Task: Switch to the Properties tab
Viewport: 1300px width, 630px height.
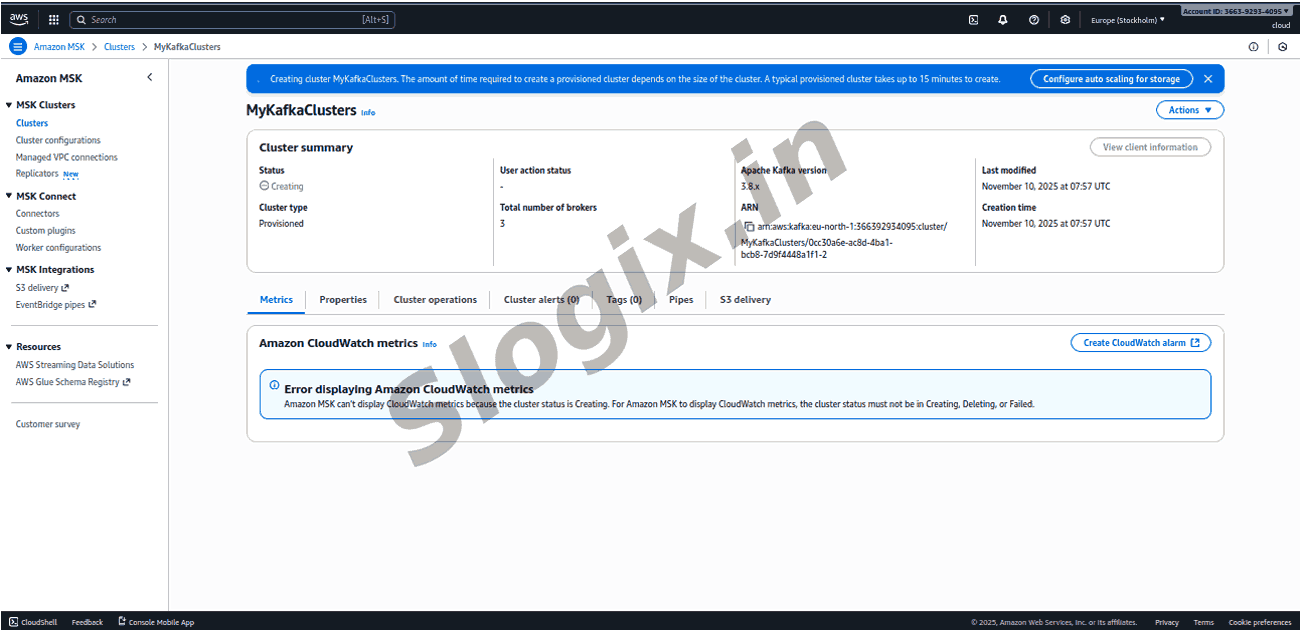Action: [343, 300]
